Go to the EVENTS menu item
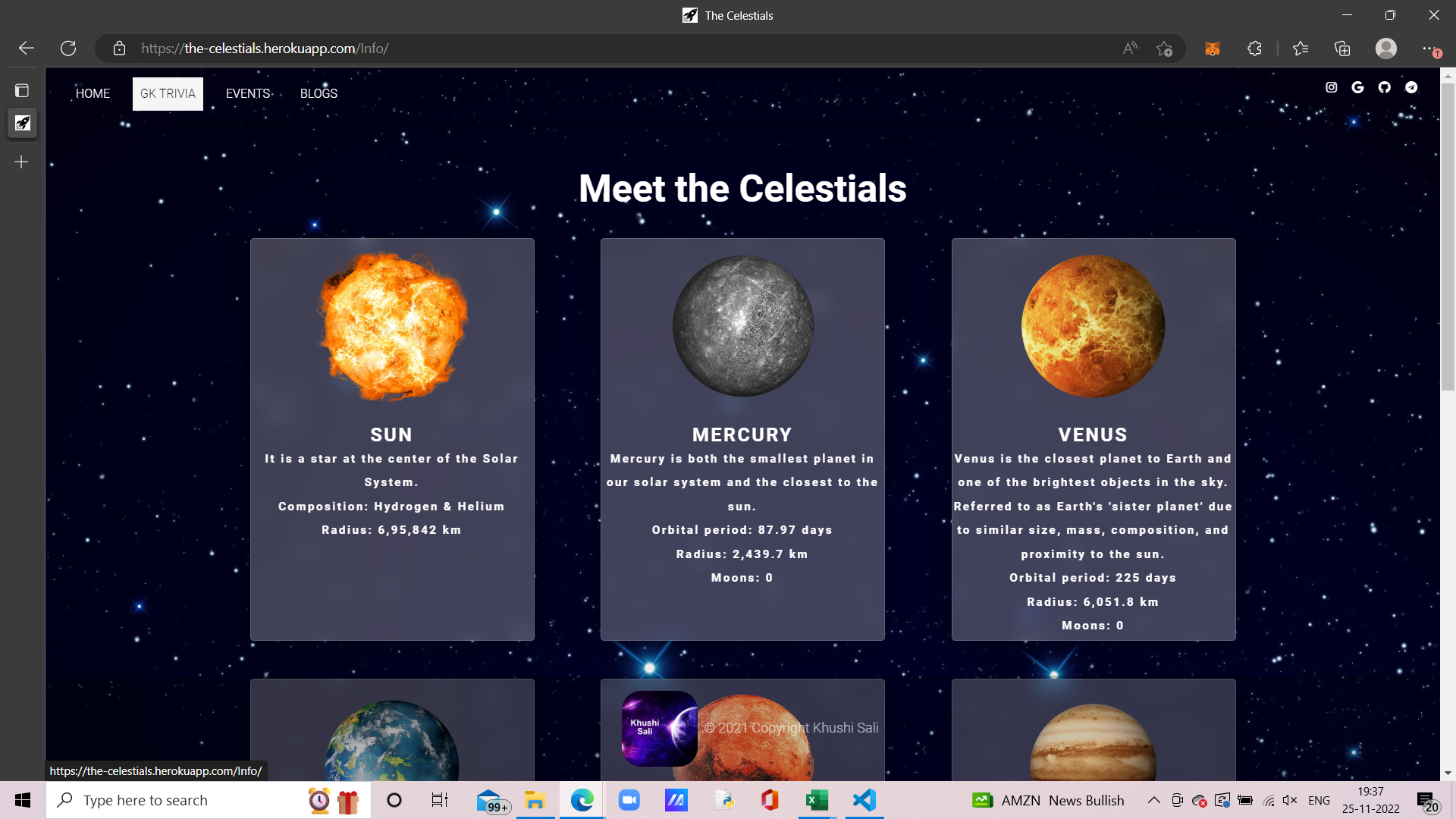The height and width of the screenshot is (819, 1456). point(248,93)
